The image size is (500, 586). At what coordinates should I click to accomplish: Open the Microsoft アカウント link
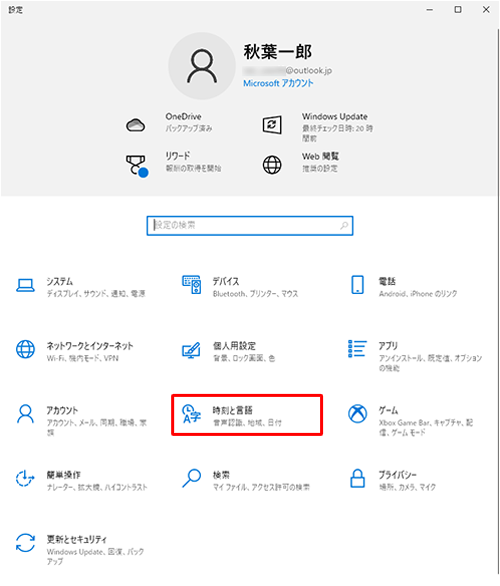[x=278, y=83]
